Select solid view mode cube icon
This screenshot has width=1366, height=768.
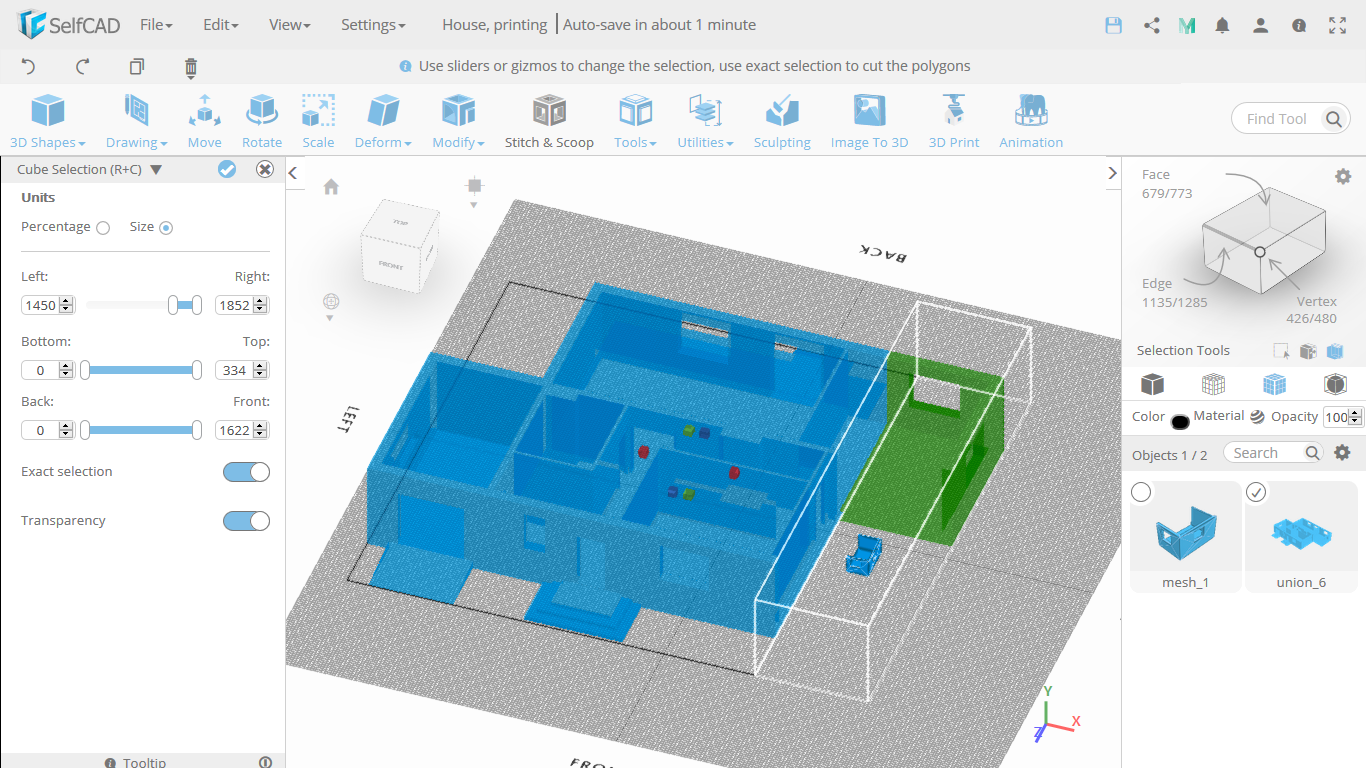click(1153, 384)
